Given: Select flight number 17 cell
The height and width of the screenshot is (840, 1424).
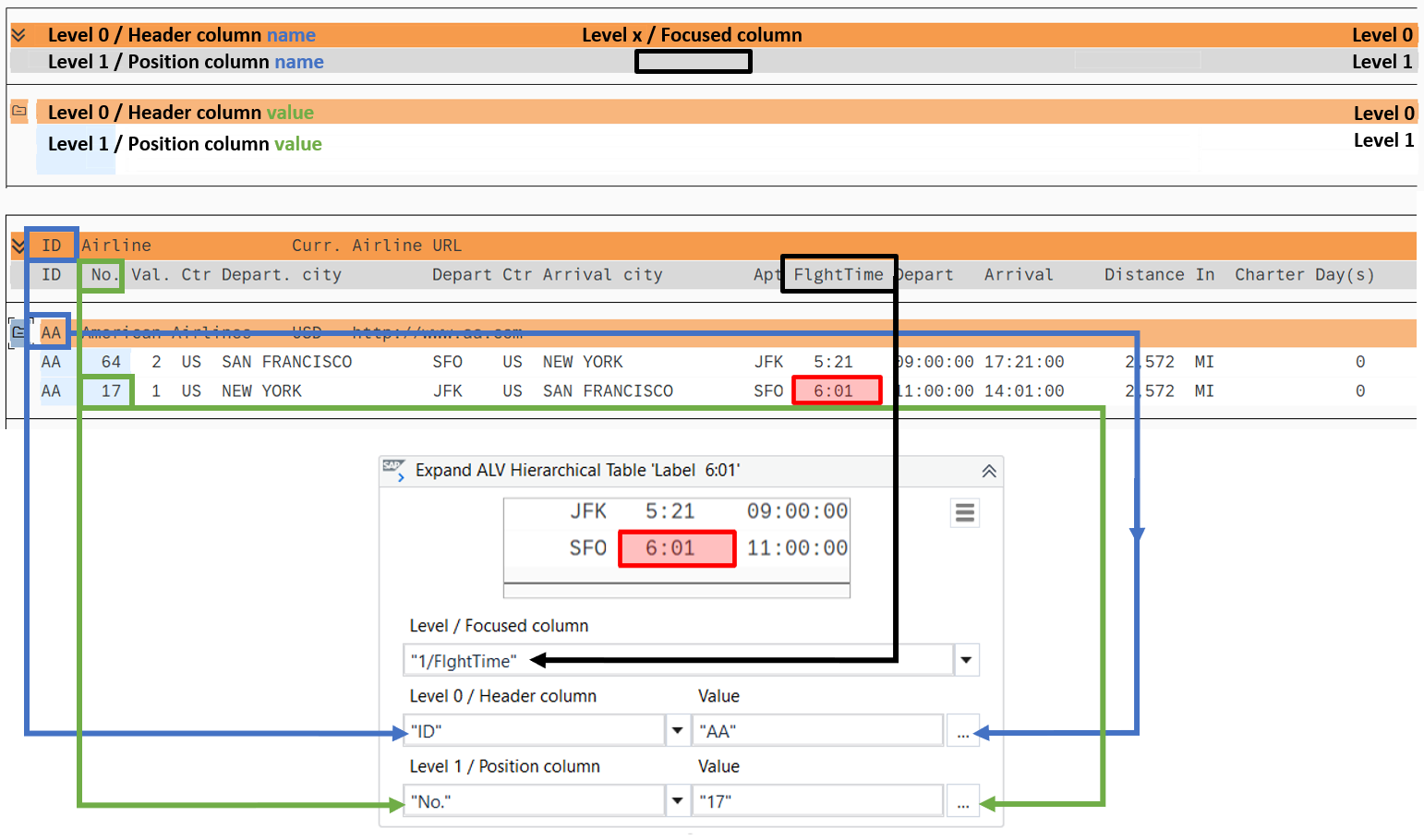Looking at the screenshot, I should tap(111, 390).
